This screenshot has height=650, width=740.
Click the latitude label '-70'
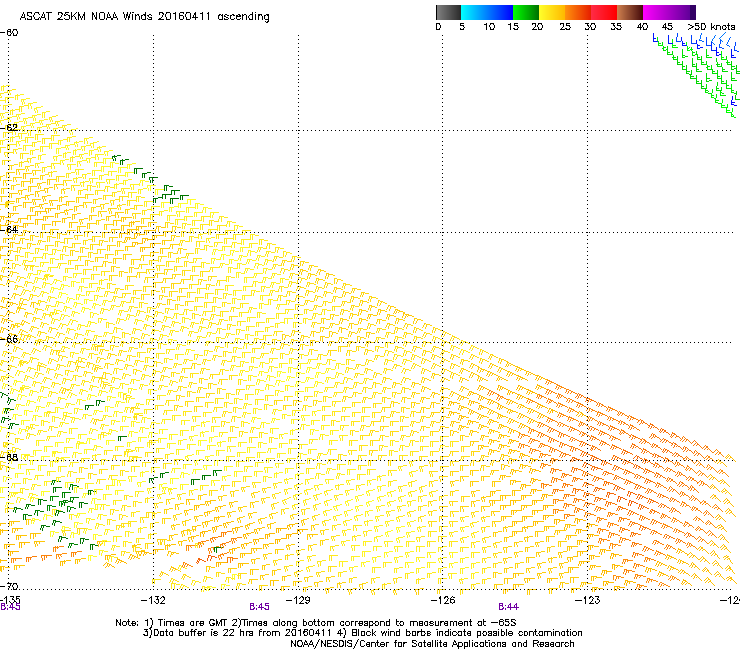9,586
